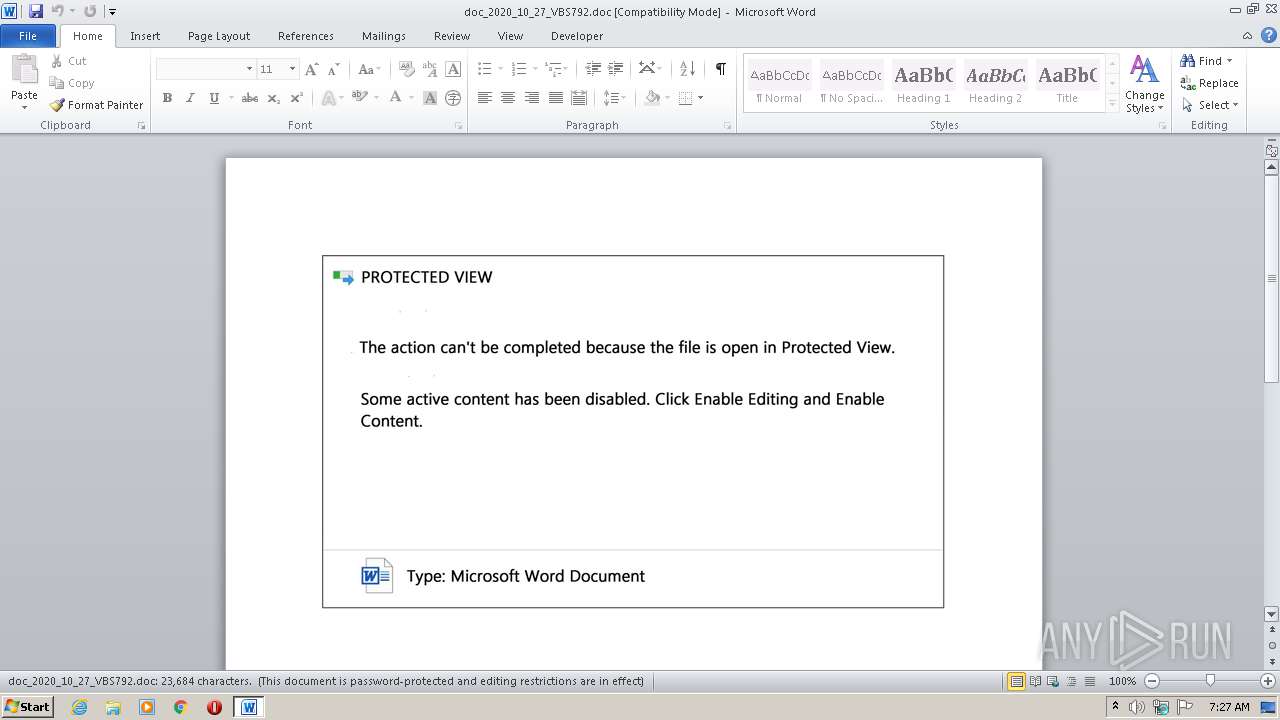The height and width of the screenshot is (720, 1280).
Task: Open Word Help question mark icon
Action: (x=1269, y=35)
